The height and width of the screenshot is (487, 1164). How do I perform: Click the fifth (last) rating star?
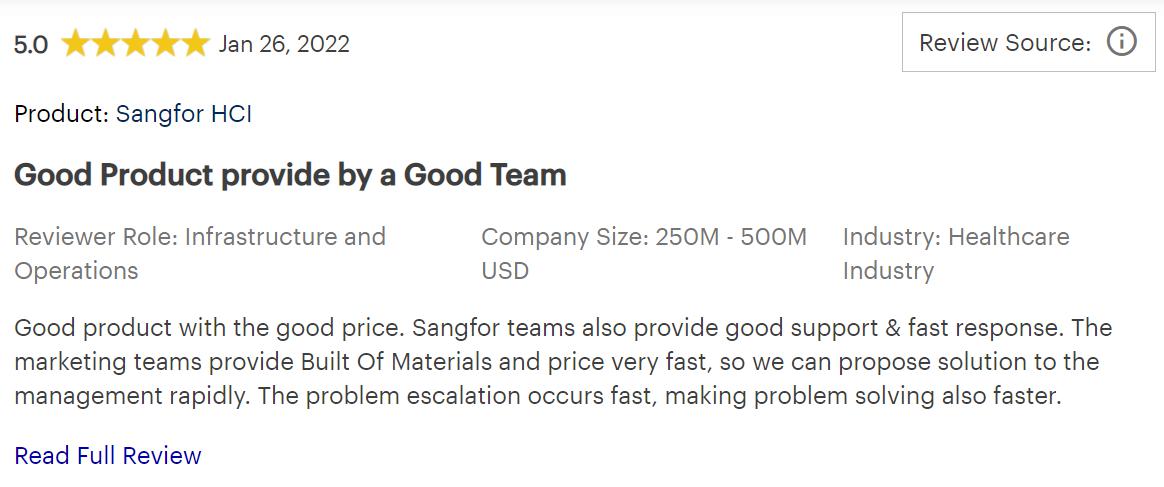pyautogui.click(x=194, y=44)
